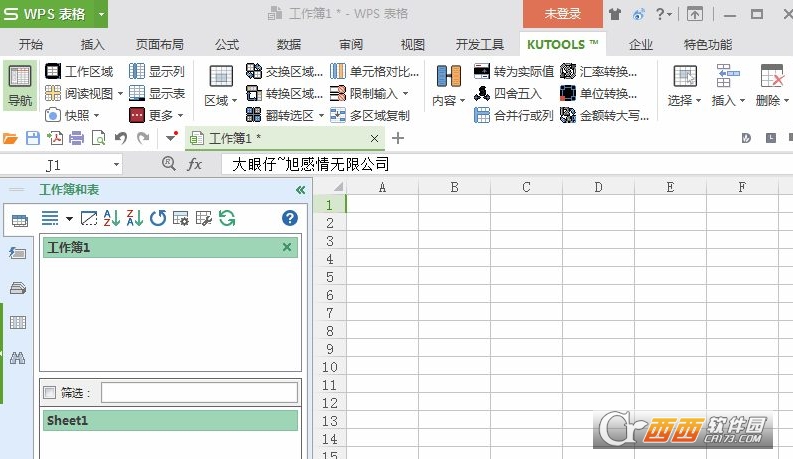
Task: Click the redo arrow
Action: pyautogui.click(x=143, y=137)
